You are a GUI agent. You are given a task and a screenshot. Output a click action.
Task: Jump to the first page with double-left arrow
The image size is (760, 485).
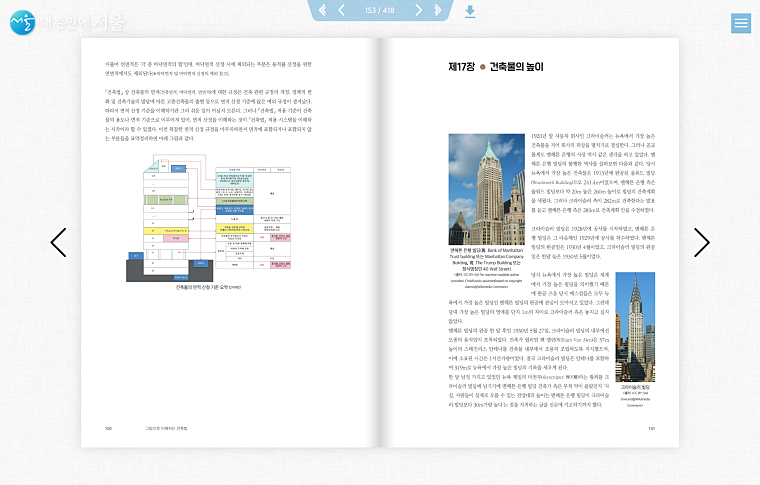[x=322, y=10]
